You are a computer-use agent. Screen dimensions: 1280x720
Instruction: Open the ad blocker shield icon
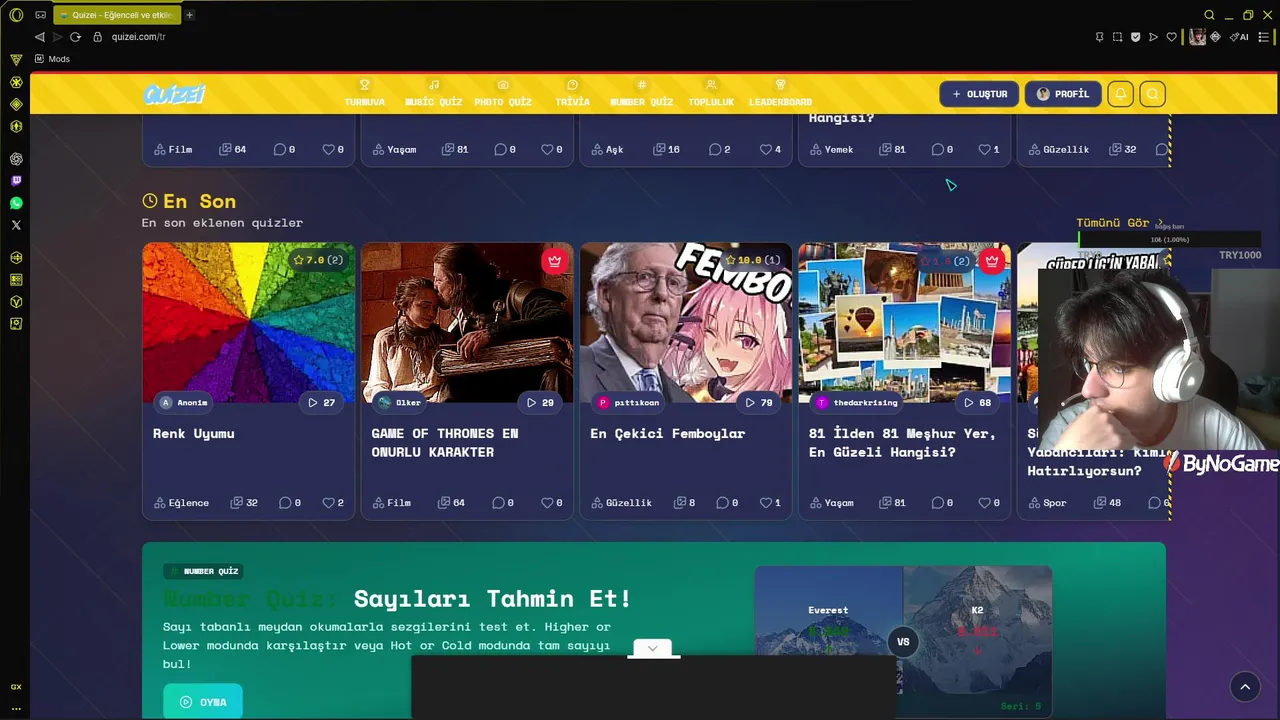(x=1135, y=37)
